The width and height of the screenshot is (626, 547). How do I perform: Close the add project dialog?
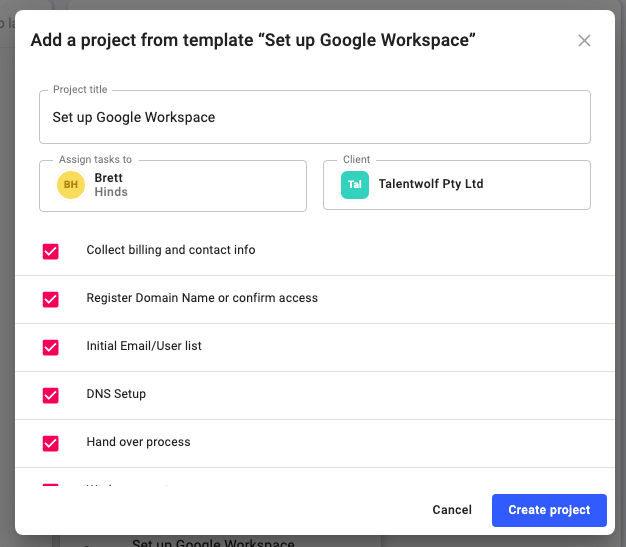click(584, 40)
